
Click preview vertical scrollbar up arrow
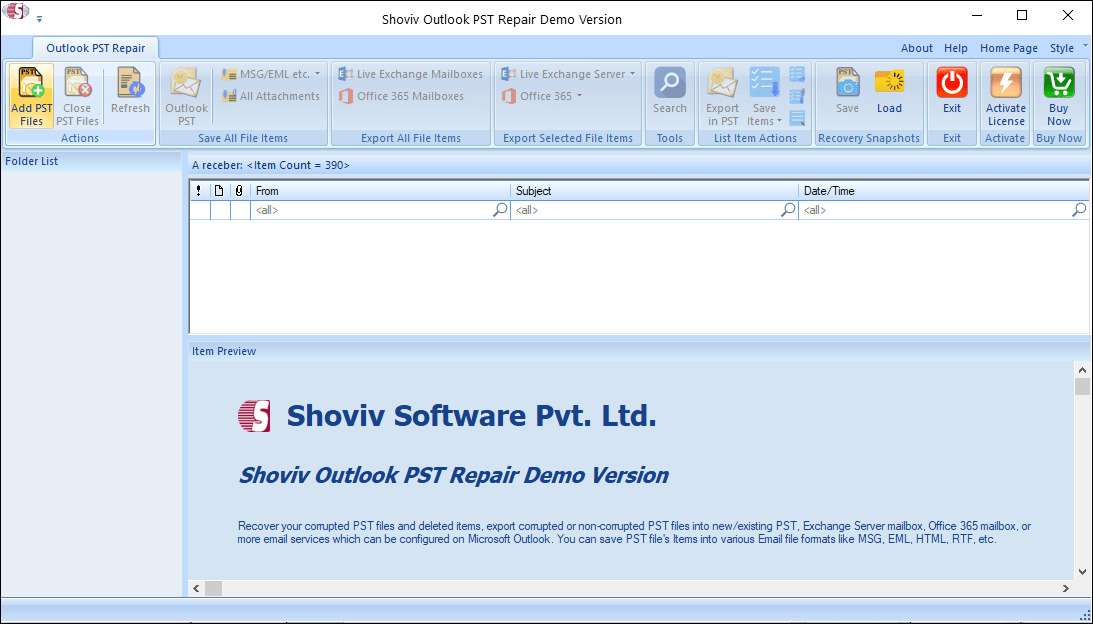[x=1082, y=370]
